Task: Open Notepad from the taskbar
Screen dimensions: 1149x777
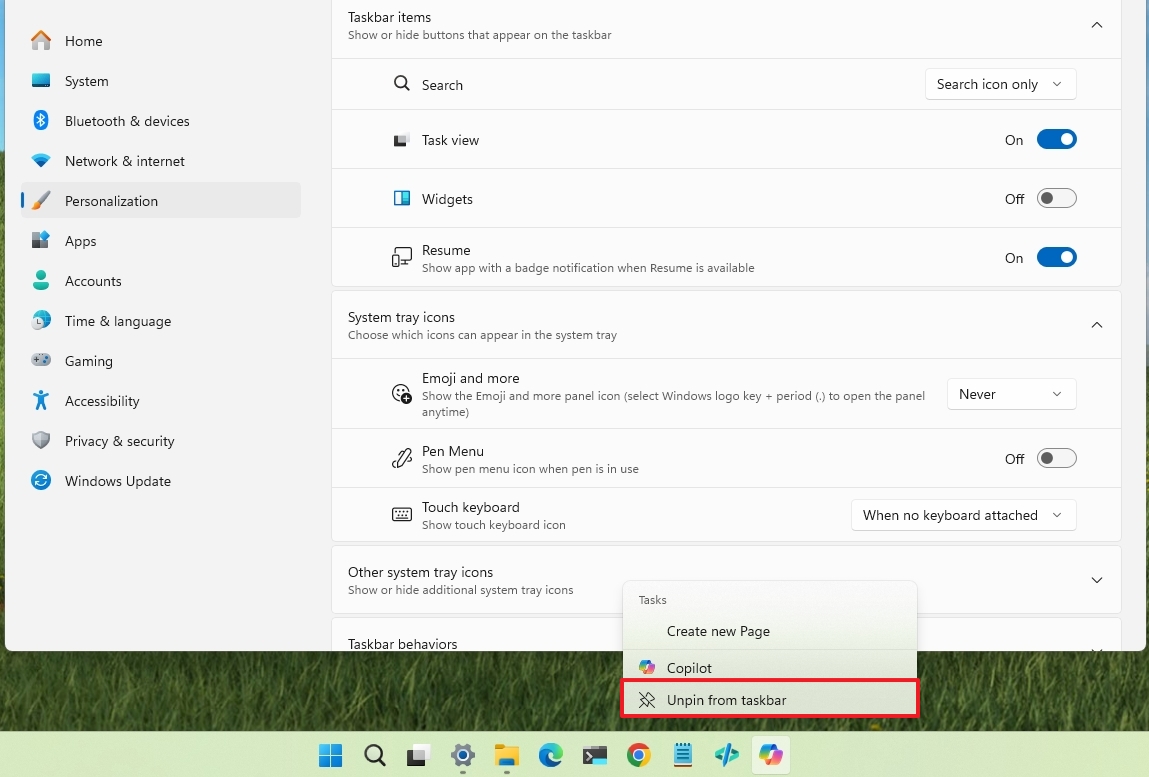Action: coord(682,756)
